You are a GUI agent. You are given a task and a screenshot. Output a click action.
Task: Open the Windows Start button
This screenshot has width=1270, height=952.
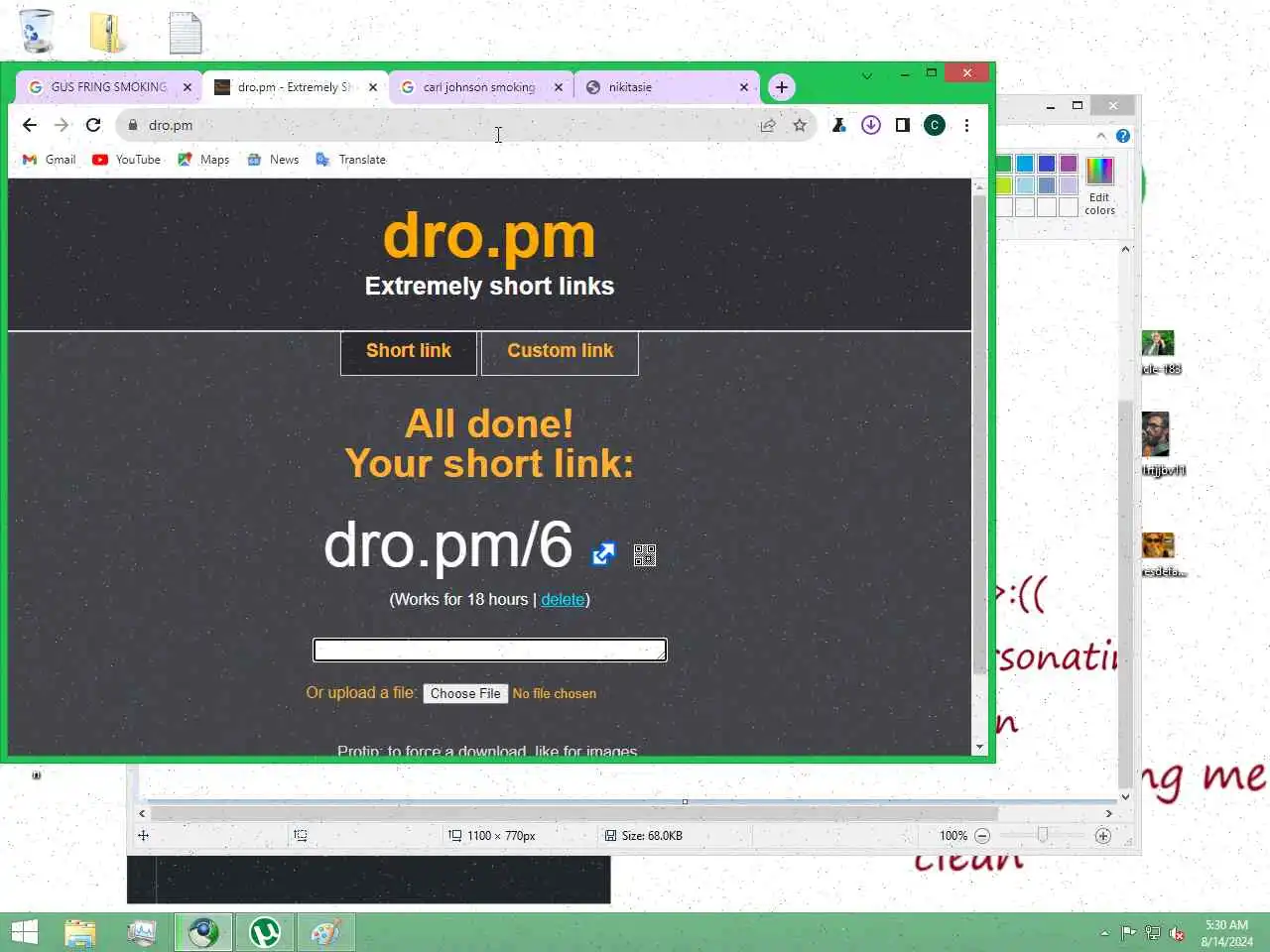(x=25, y=932)
